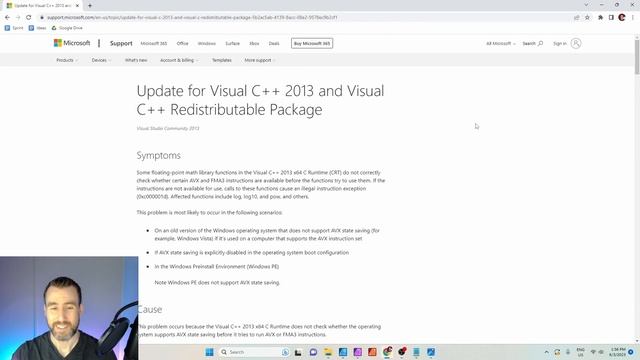This screenshot has height=360, width=640.
Task: Click the site lock icon in address bar
Action: click(x=42, y=18)
